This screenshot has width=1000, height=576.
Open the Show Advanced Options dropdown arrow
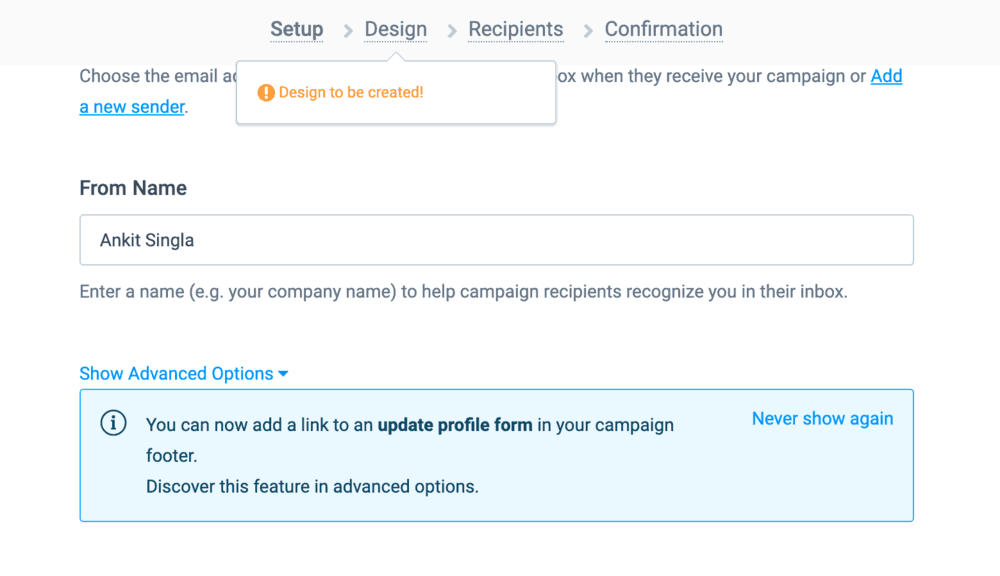click(x=284, y=373)
